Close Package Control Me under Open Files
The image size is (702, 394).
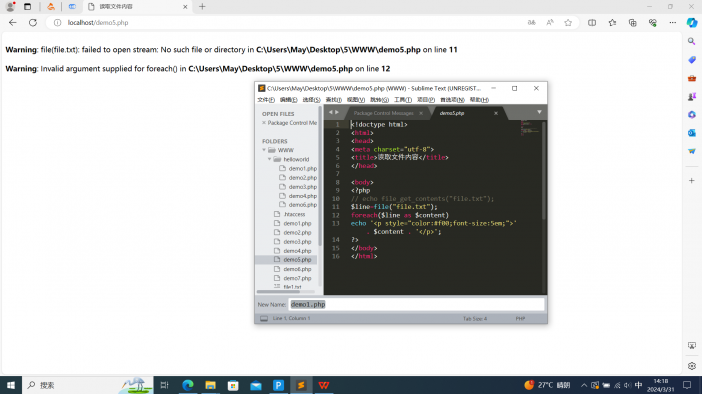tap(264, 123)
